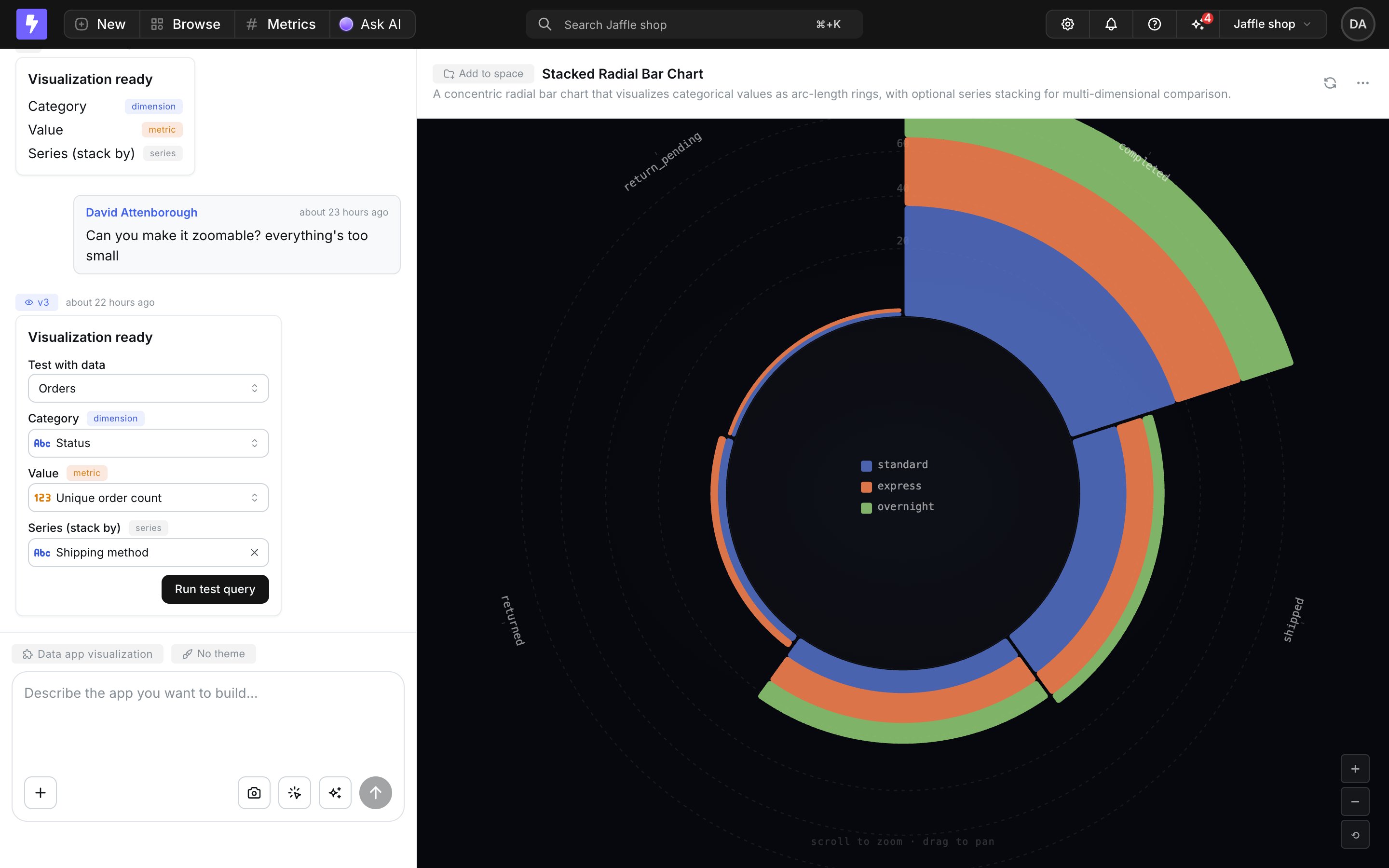Focus the Describe the app prompt box
Screen dimensions: 1389x868
coord(208,724)
